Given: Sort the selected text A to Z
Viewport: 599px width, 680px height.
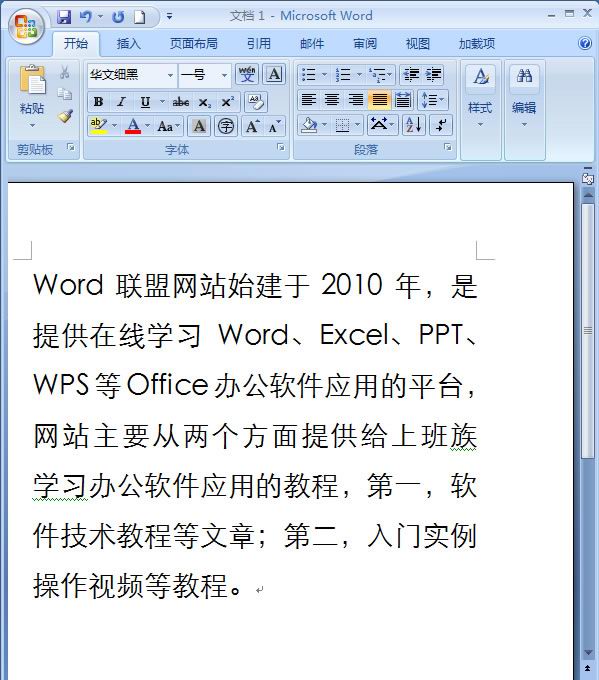Looking at the screenshot, I should [x=413, y=125].
